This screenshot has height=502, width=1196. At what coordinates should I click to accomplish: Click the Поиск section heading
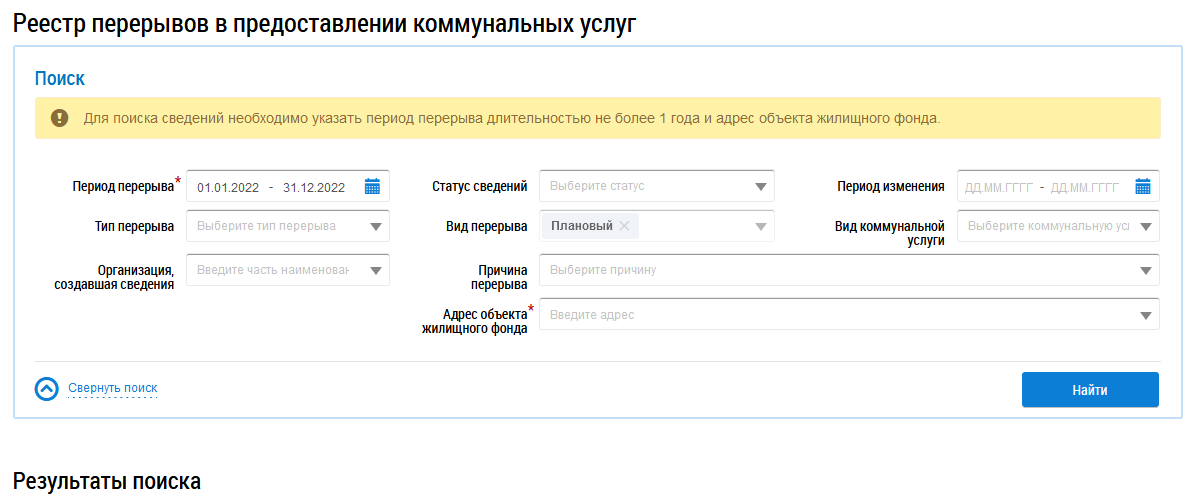click(x=60, y=78)
